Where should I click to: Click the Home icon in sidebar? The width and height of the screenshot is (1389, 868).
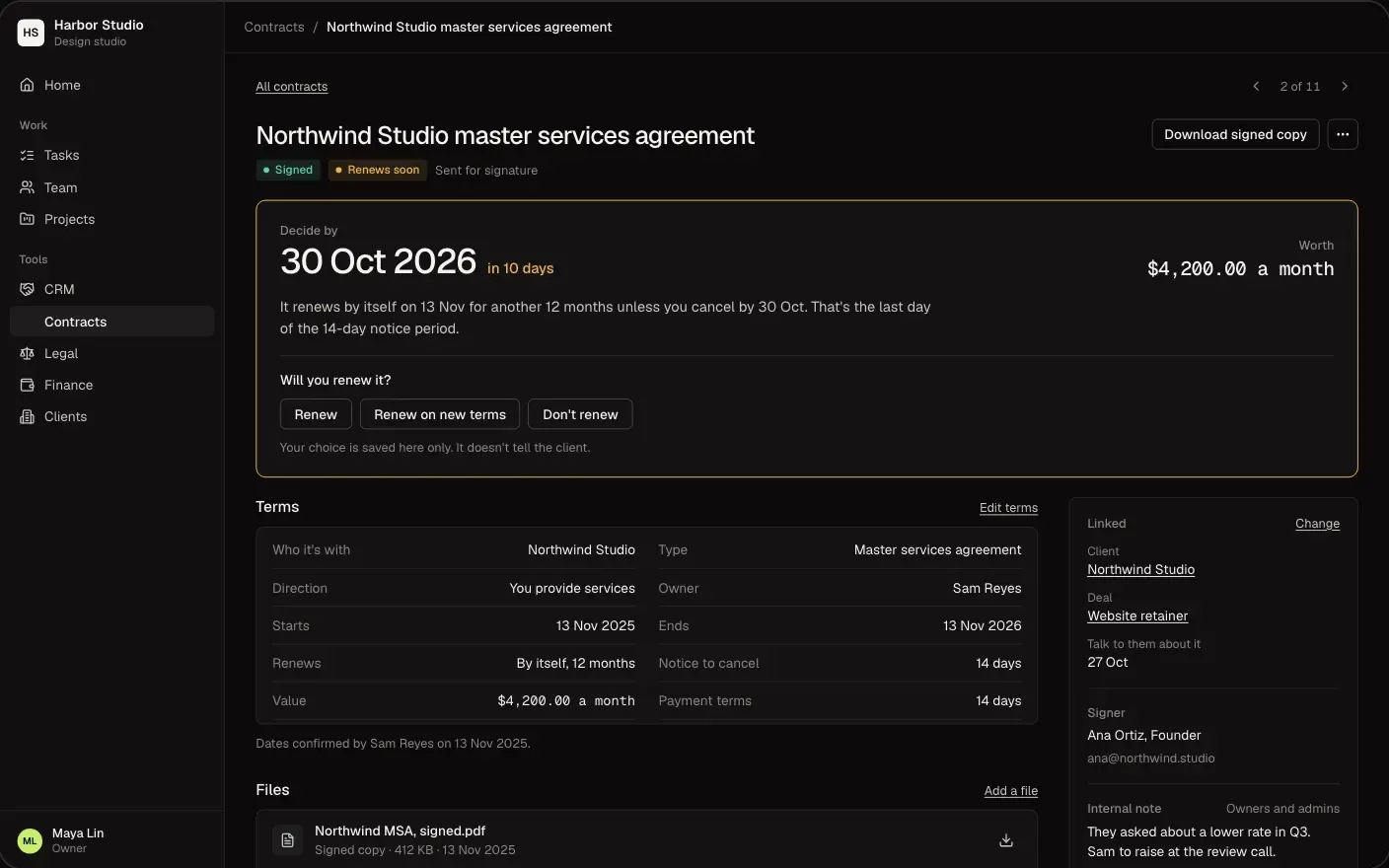click(x=28, y=85)
